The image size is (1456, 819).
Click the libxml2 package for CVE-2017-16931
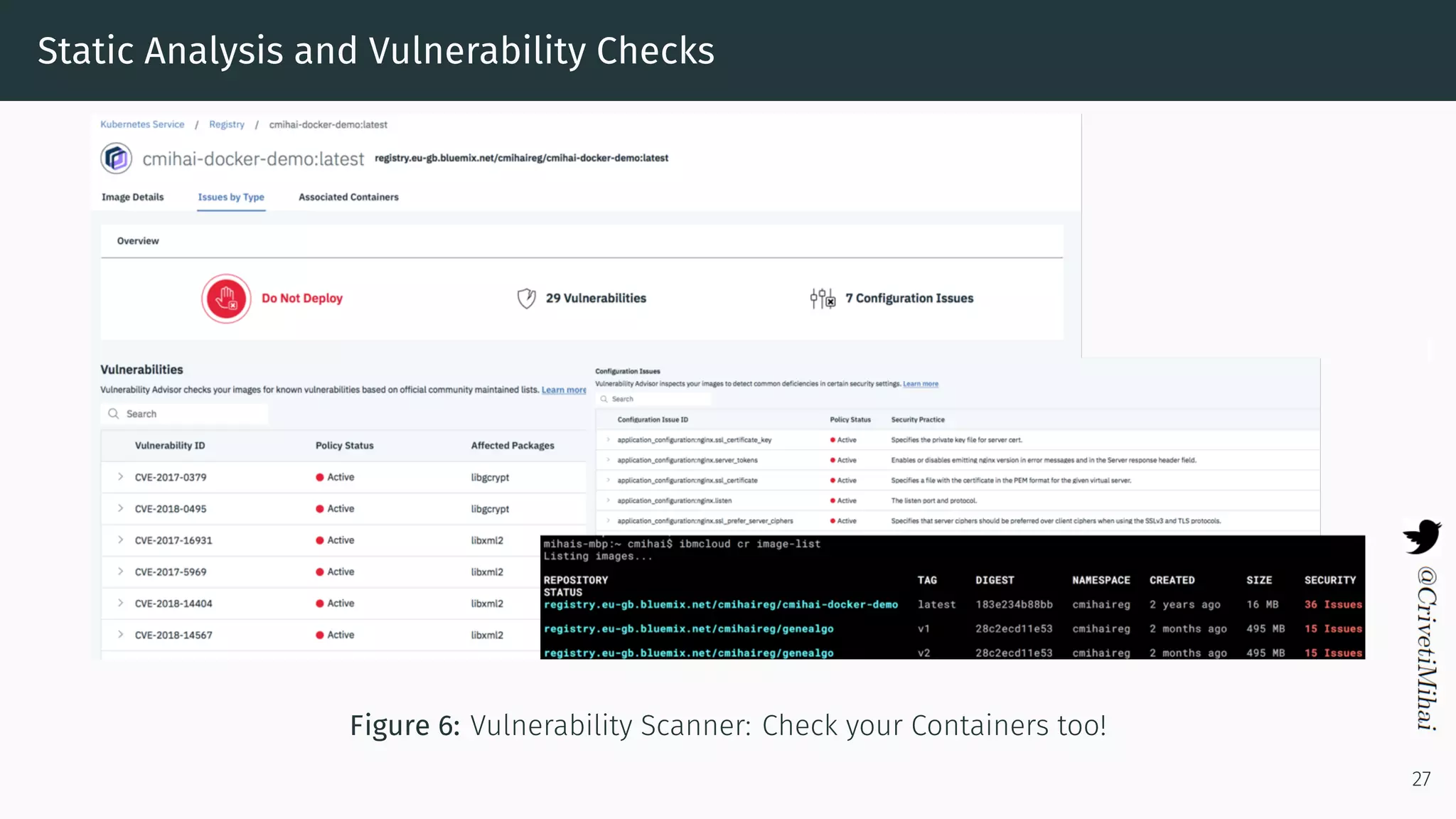pyautogui.click(x=487, y=540)
